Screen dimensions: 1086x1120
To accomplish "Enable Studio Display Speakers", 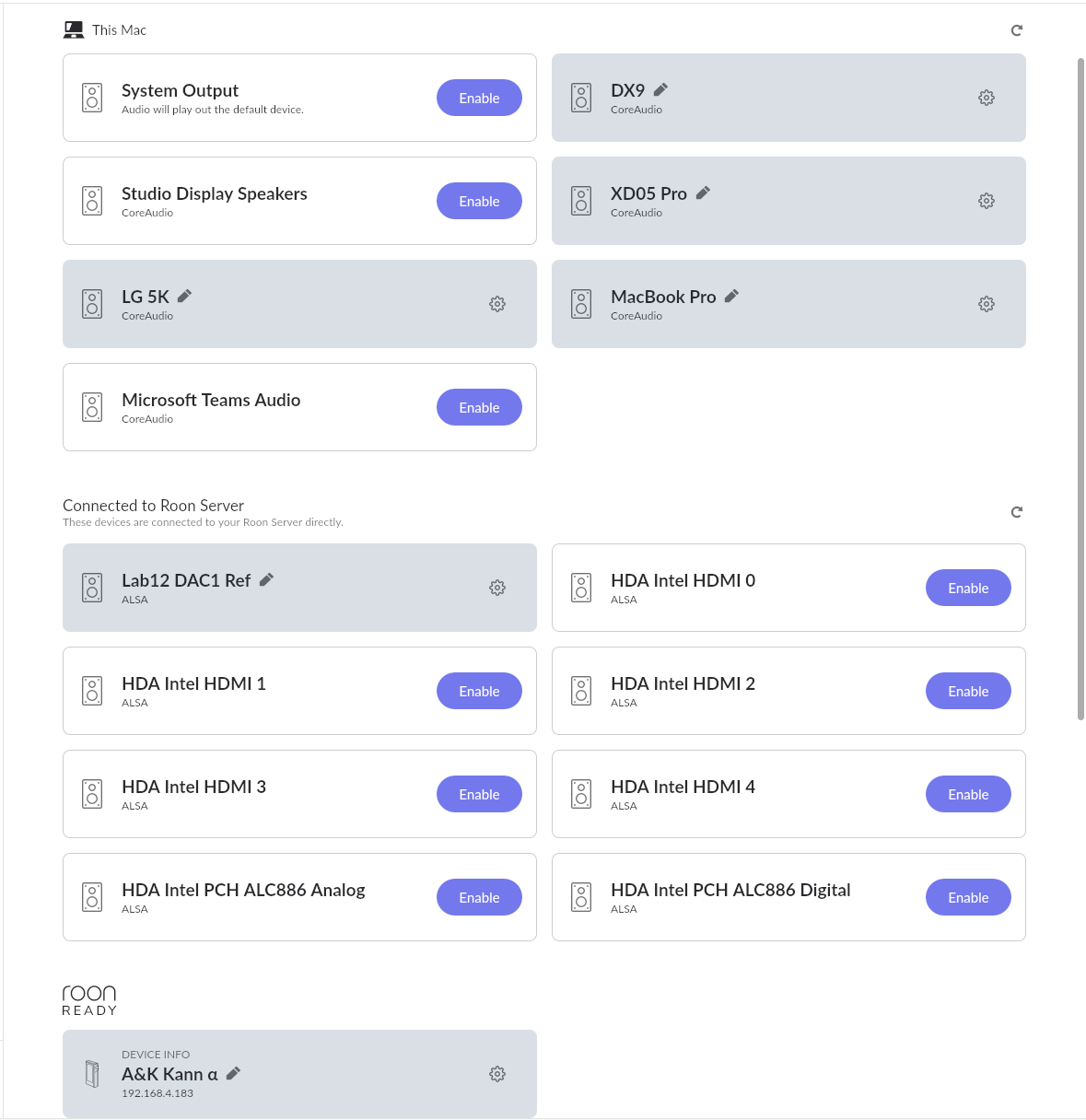I will [x=479, y=201].
